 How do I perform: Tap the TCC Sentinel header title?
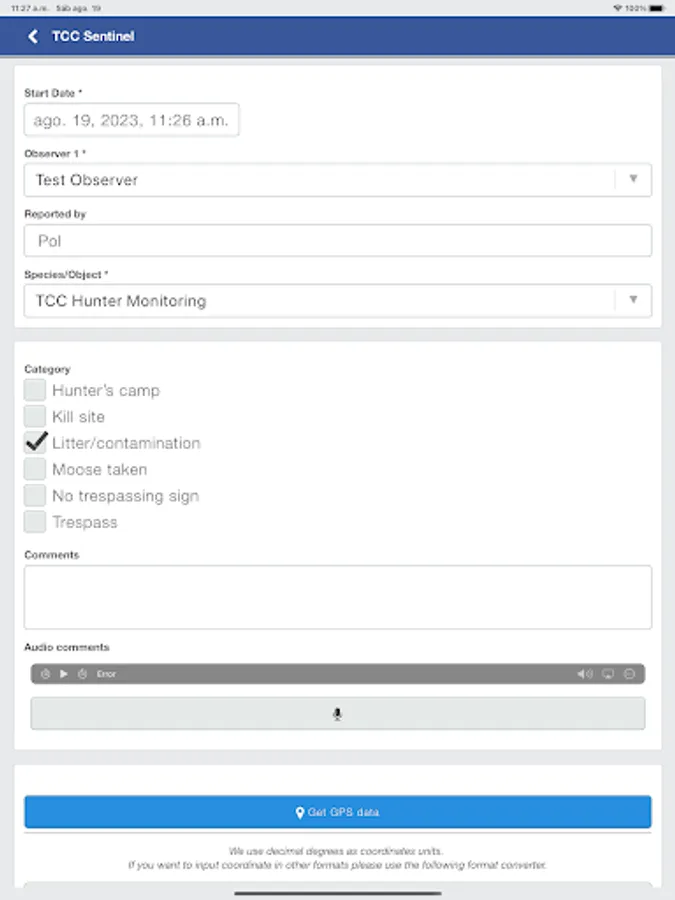(93, 36)
